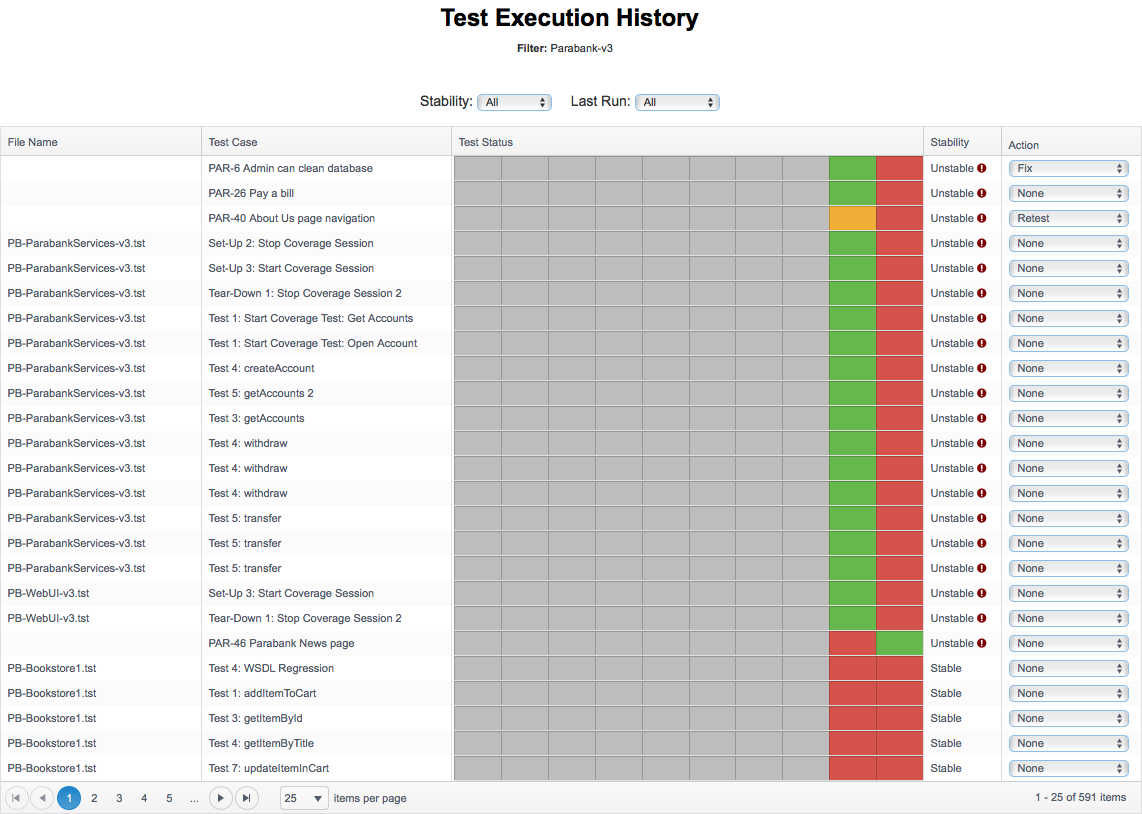Click unstable warning icon for Test 5: getAccounts 2
This screenshot has height=814, width=1142.
coord(982,393)
